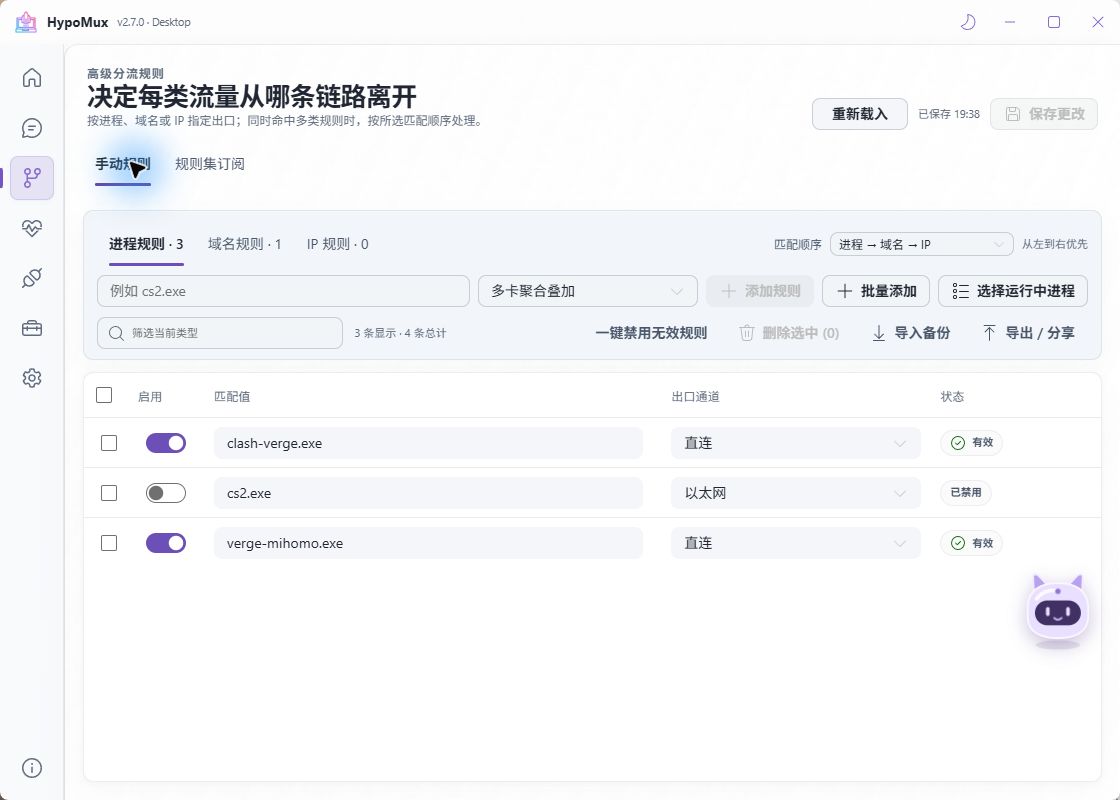Screen dimensions: 1120x800
Task: Tick the checkbox for cs2.exe
Action: coord(109,493)
